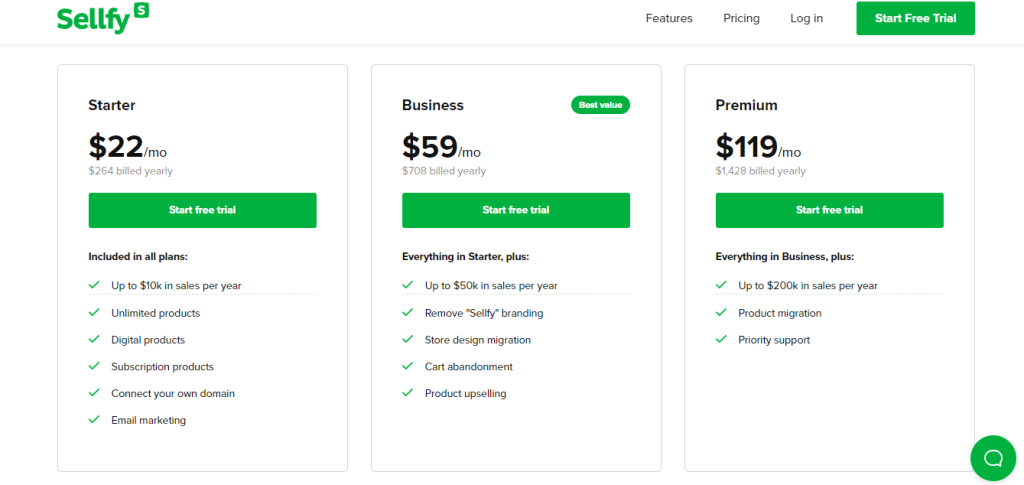Start free trial for Premium plan
Viewport: 1024px width, 485px height.
[x=829, y=210]
